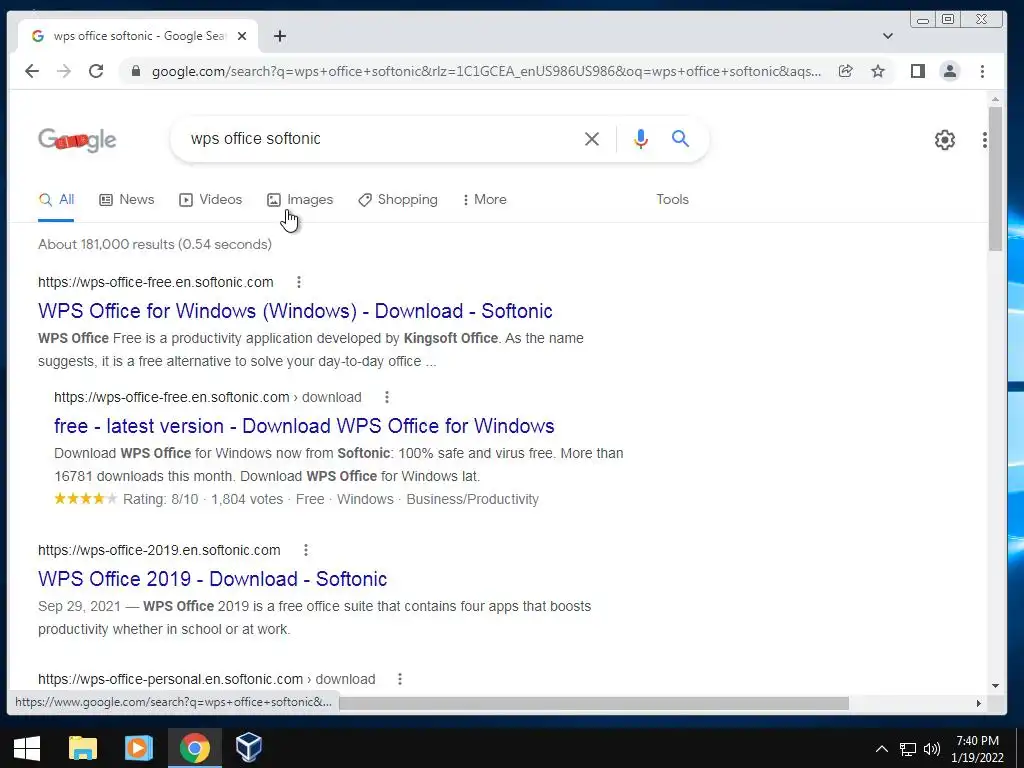The height and width of the screenshot is (768, 1024).
Task: Switch to the Videos tab
Action: [x=210, y=200]
